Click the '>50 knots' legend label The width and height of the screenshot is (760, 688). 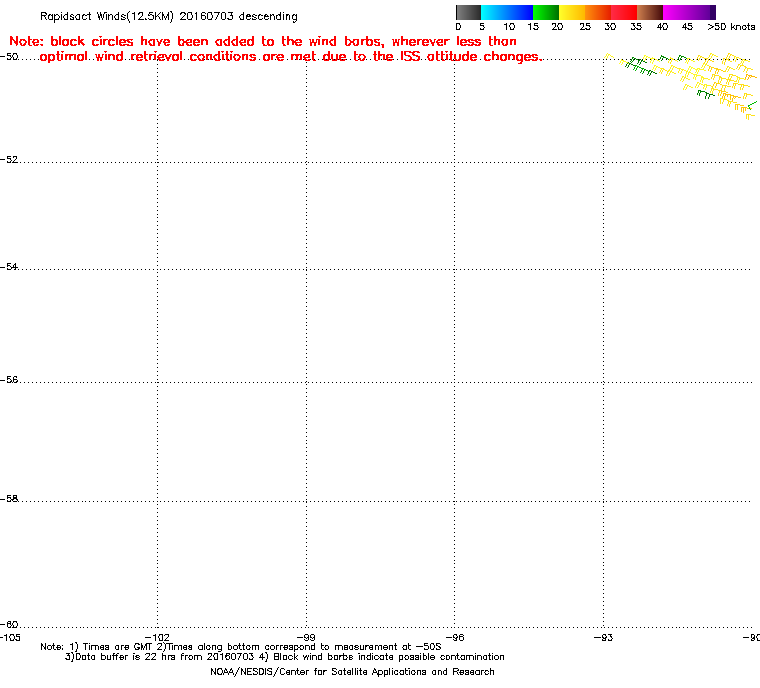coord(731,27)
